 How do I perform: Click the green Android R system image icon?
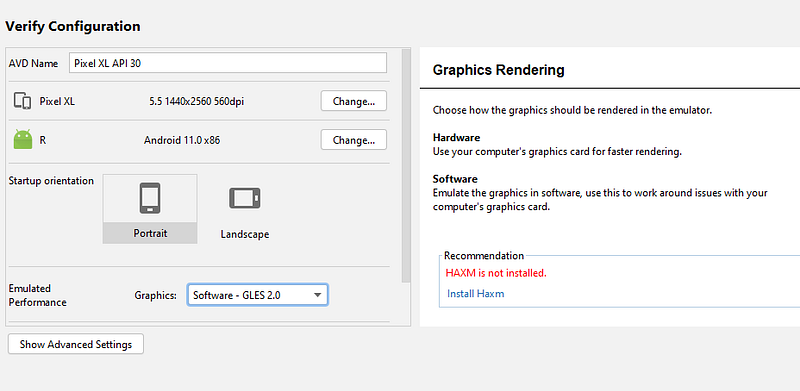coord(22,140)
